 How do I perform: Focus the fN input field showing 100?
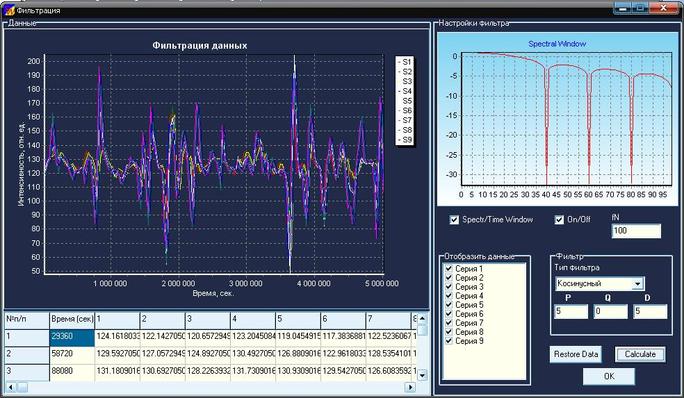tap(636, 231)
